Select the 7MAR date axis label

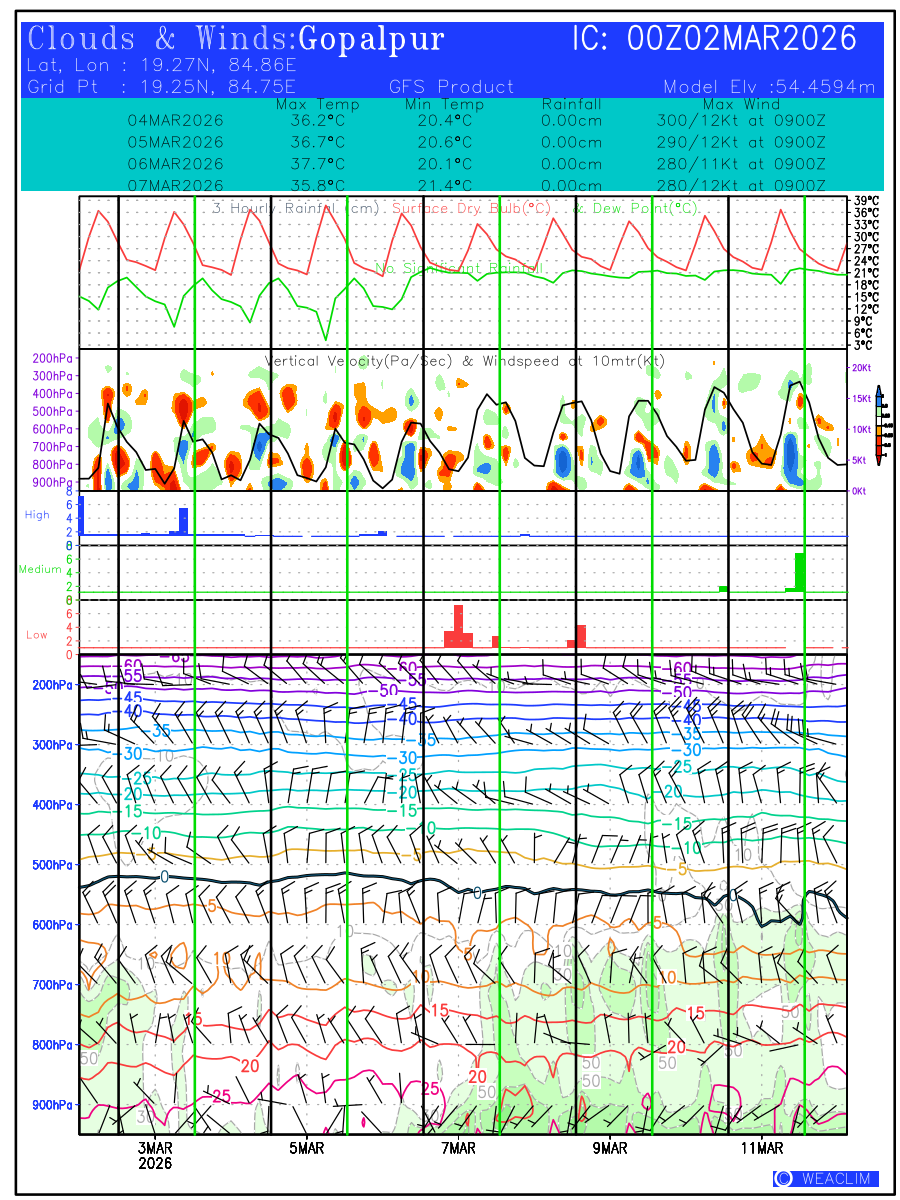pyautogui.click(x=458, y=1149)
